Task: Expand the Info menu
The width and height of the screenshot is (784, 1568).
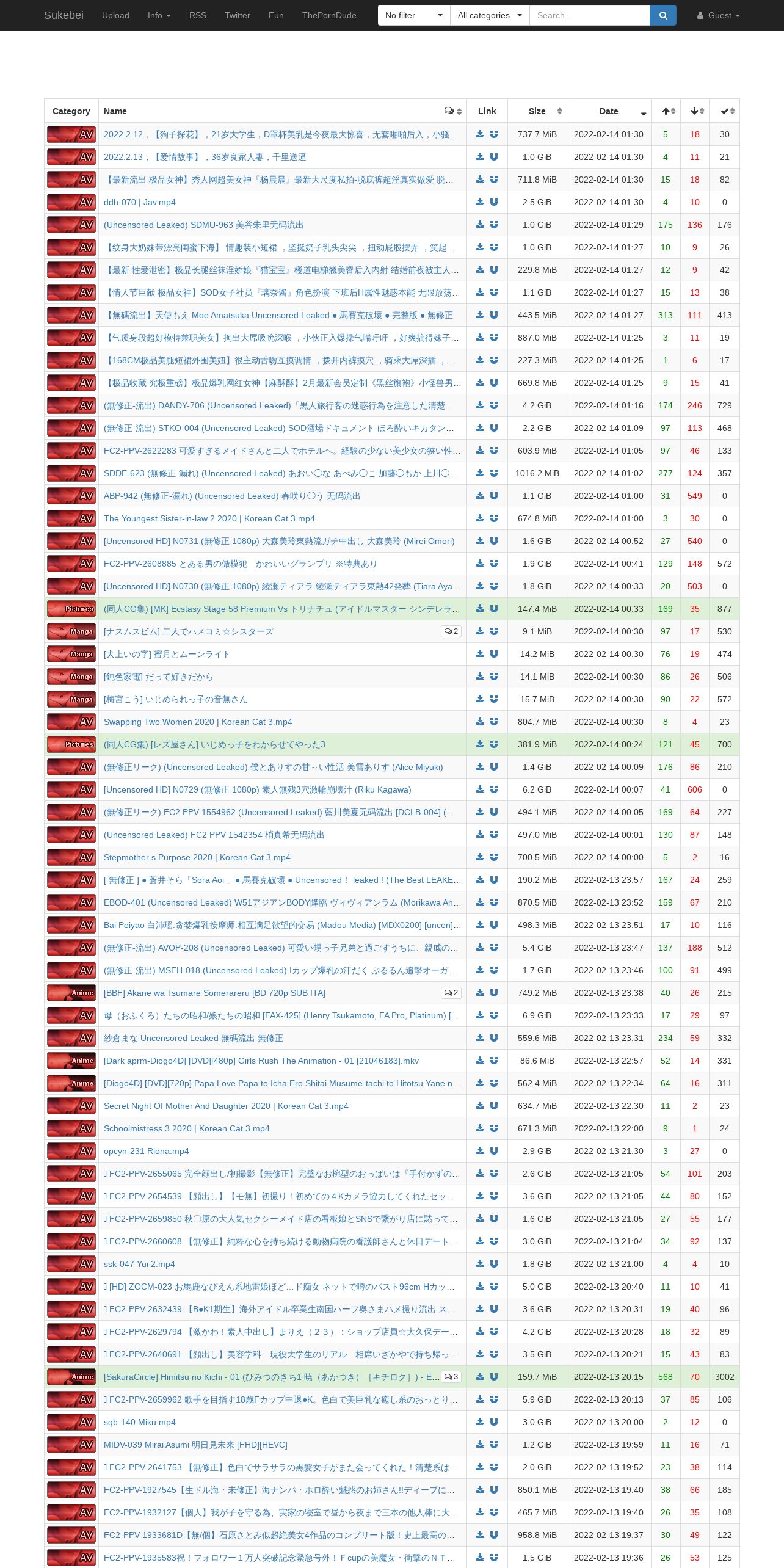Action: point(159,15)
